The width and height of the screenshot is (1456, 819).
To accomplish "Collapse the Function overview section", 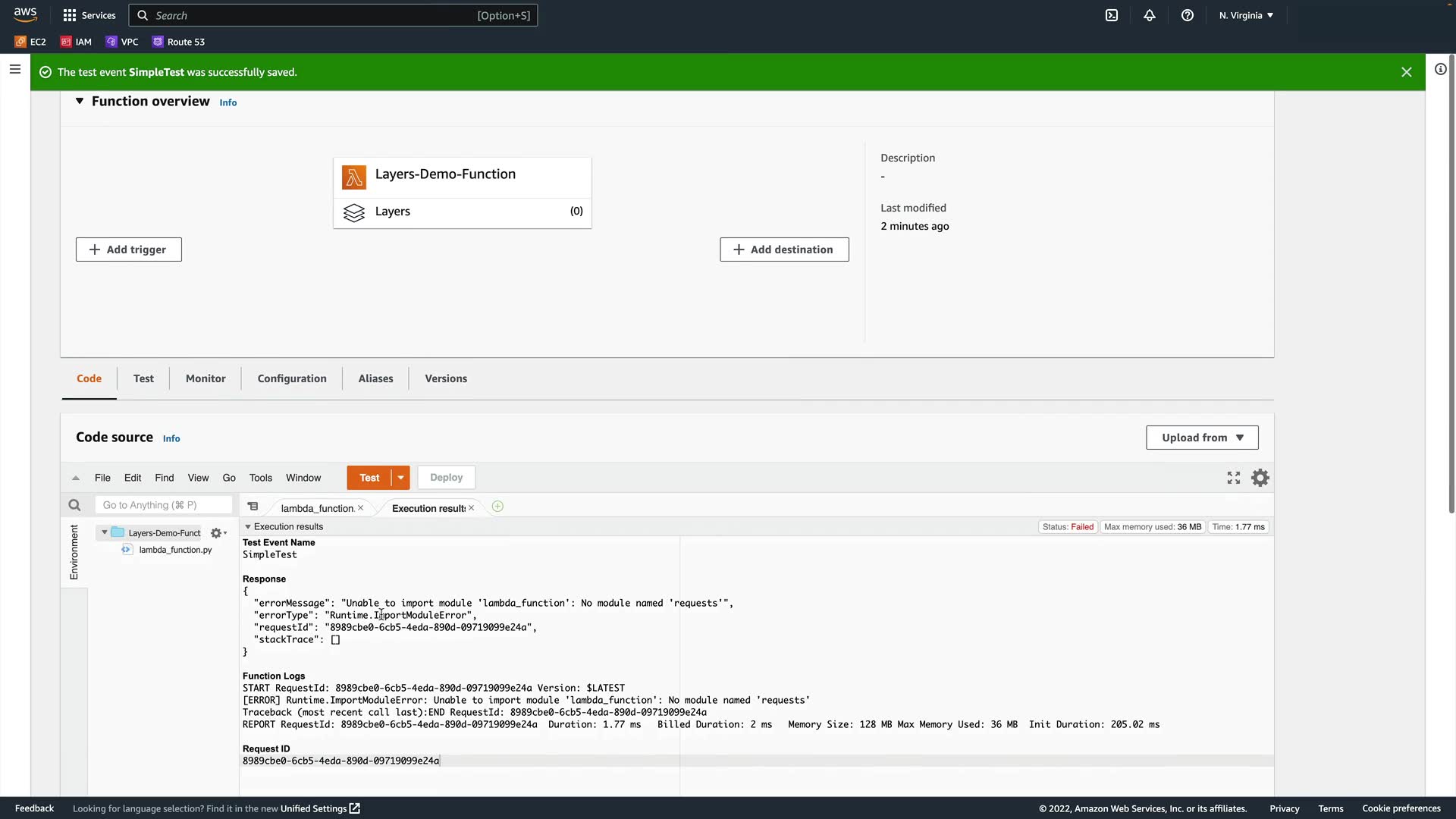I will [x=79, y=101].
